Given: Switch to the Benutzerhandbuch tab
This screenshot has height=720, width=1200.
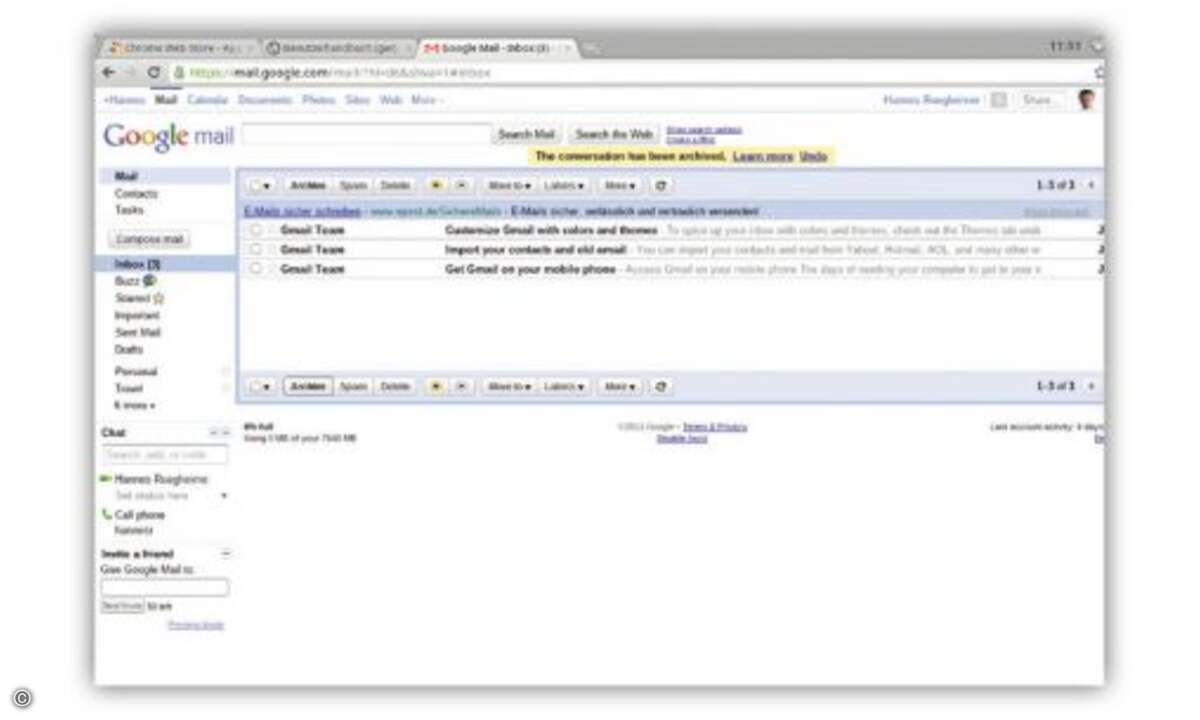Looking at the screenshot, I should tap(339, 47).
